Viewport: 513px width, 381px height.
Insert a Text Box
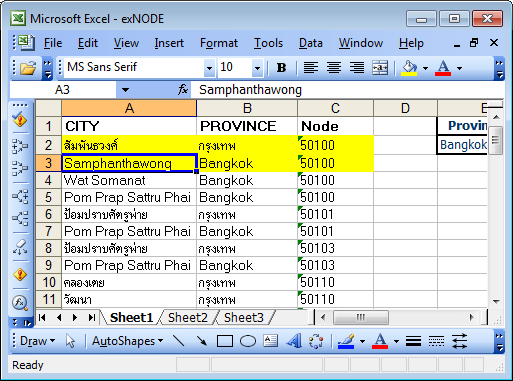click(270, 341)
